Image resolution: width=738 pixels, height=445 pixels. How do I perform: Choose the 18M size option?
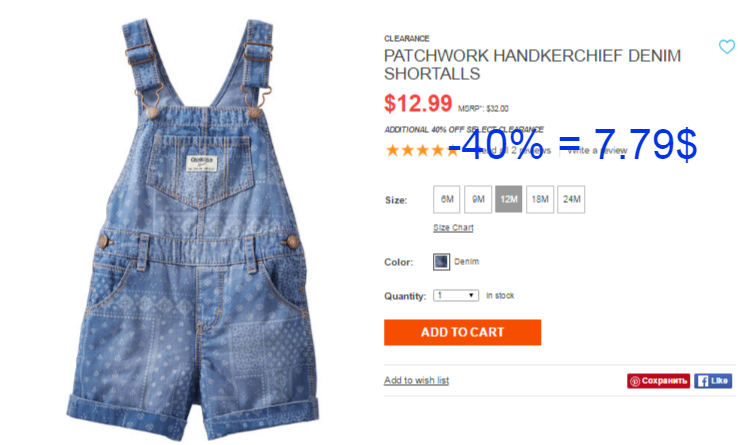pyautogui.click(x=540, y=200)
